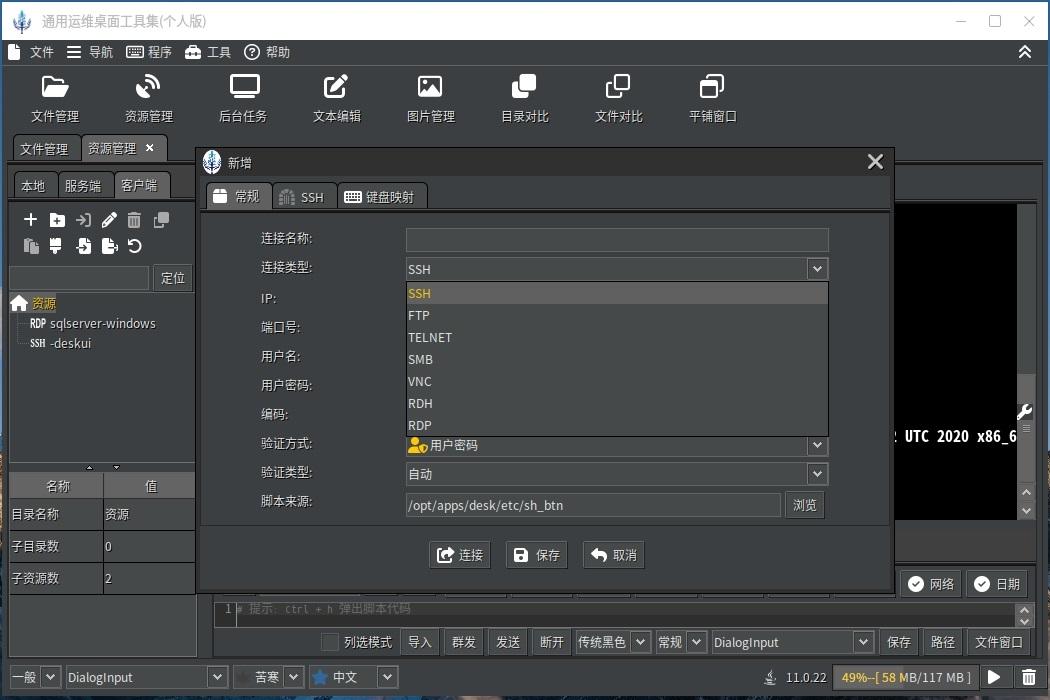This screenshot has height=700, width=1050.
Task: Select FTP from connection type list
Action: pos(617,316)
